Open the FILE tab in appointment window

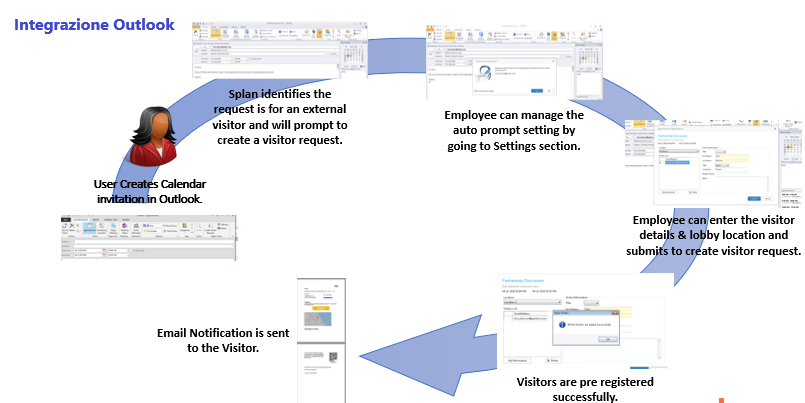(66, 220)
